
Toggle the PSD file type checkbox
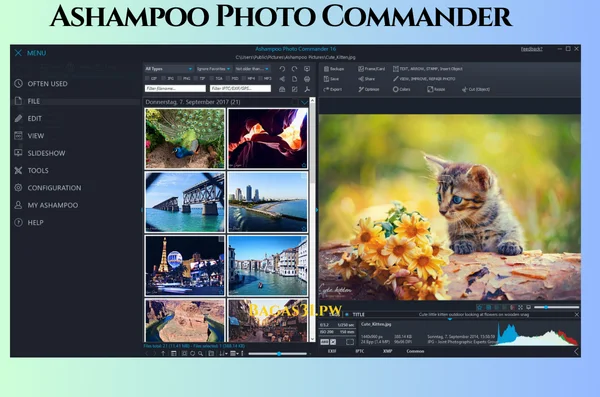pyautogui.click(x=228, y=78)
